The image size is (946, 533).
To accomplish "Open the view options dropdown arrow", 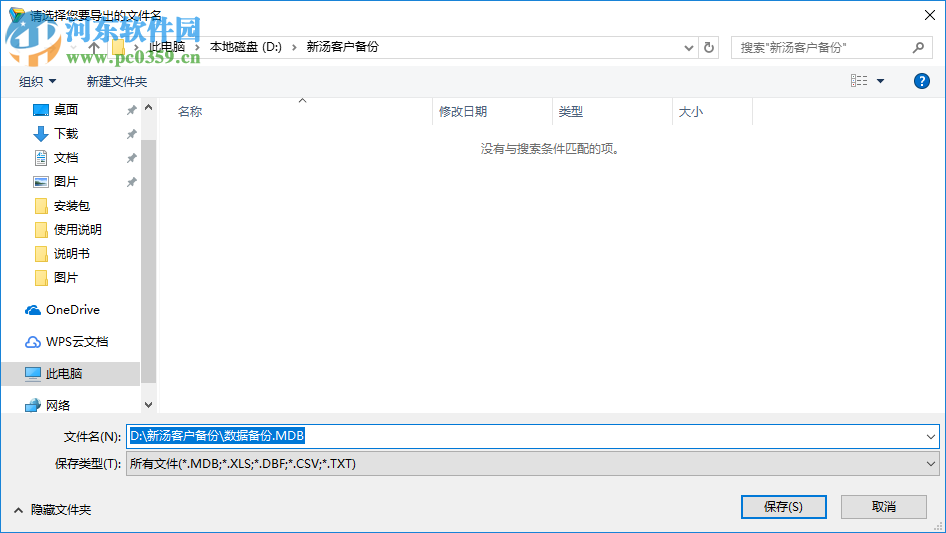I will click(880, 81).
